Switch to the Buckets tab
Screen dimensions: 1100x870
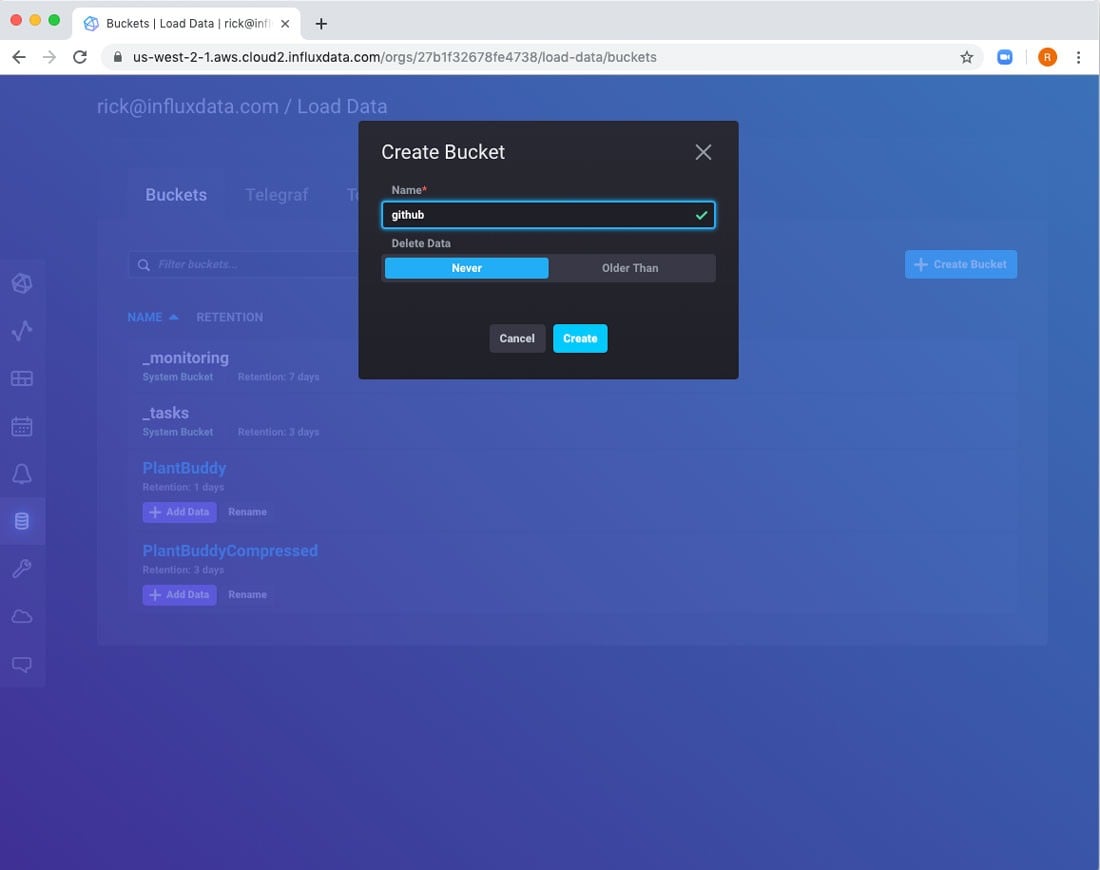[x=176, y=195]
